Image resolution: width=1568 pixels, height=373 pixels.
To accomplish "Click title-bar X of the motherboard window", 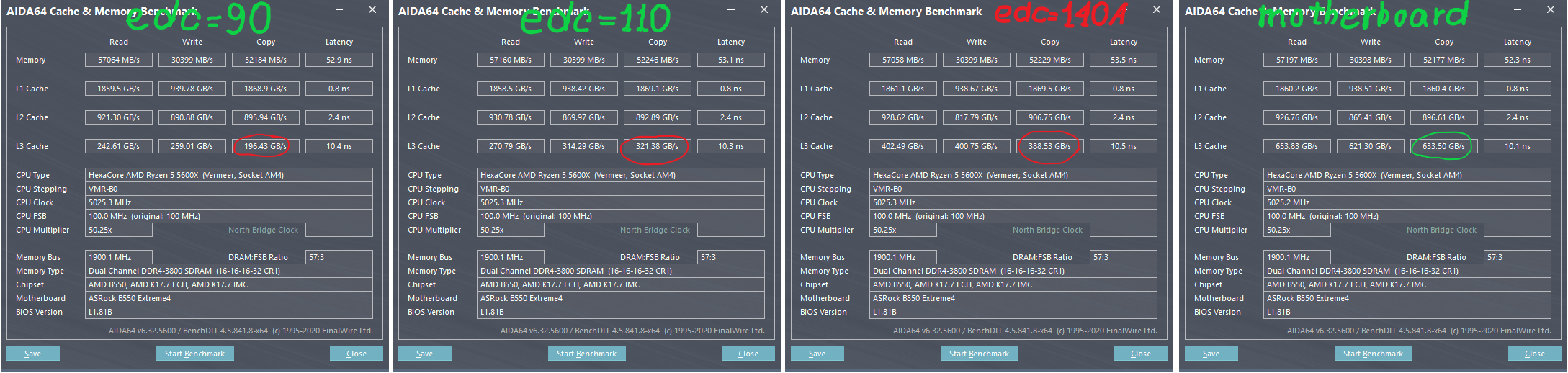I will (x=1551, y=9).
